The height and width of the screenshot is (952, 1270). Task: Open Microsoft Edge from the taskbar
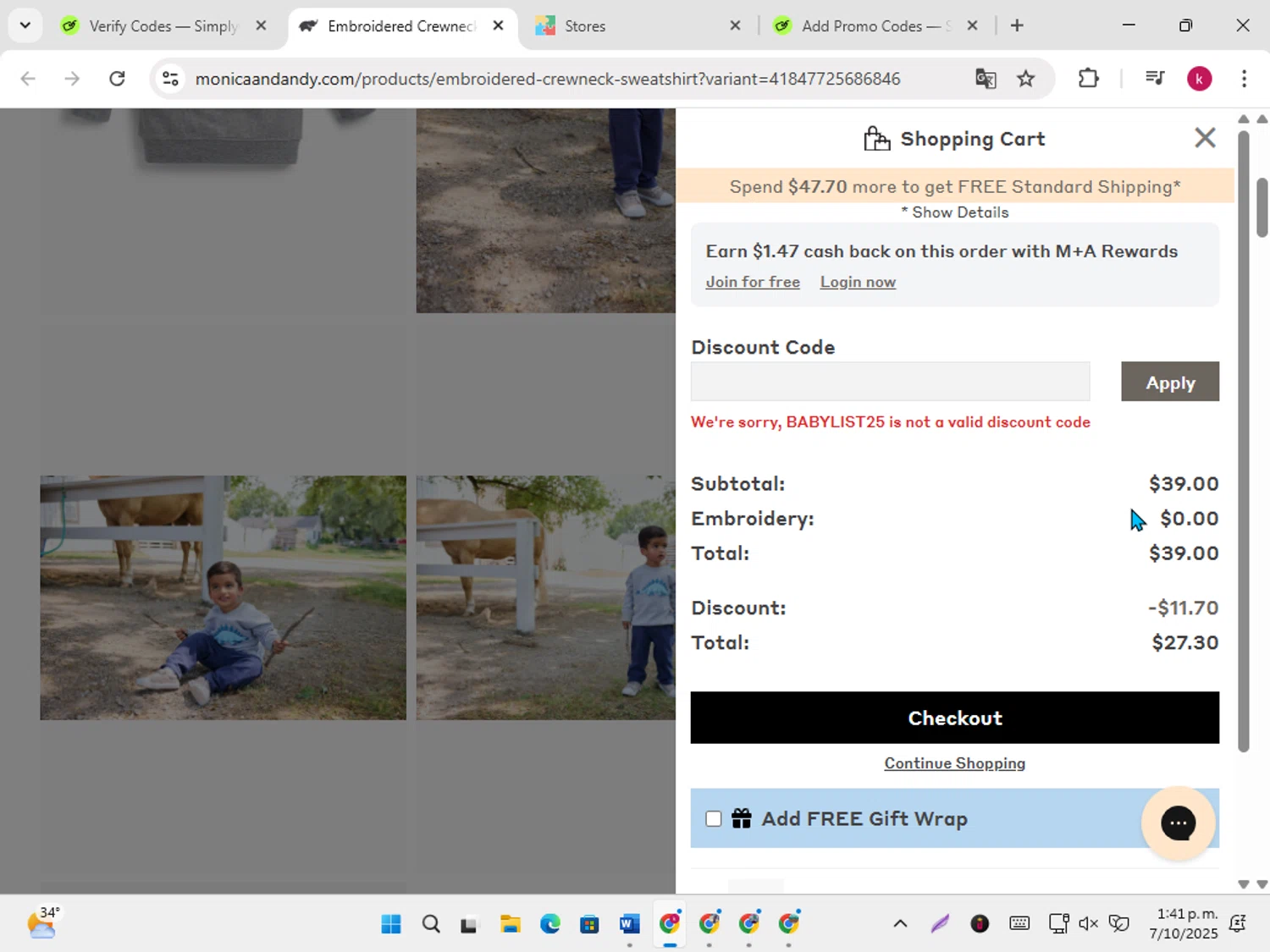tap(550, 924)
